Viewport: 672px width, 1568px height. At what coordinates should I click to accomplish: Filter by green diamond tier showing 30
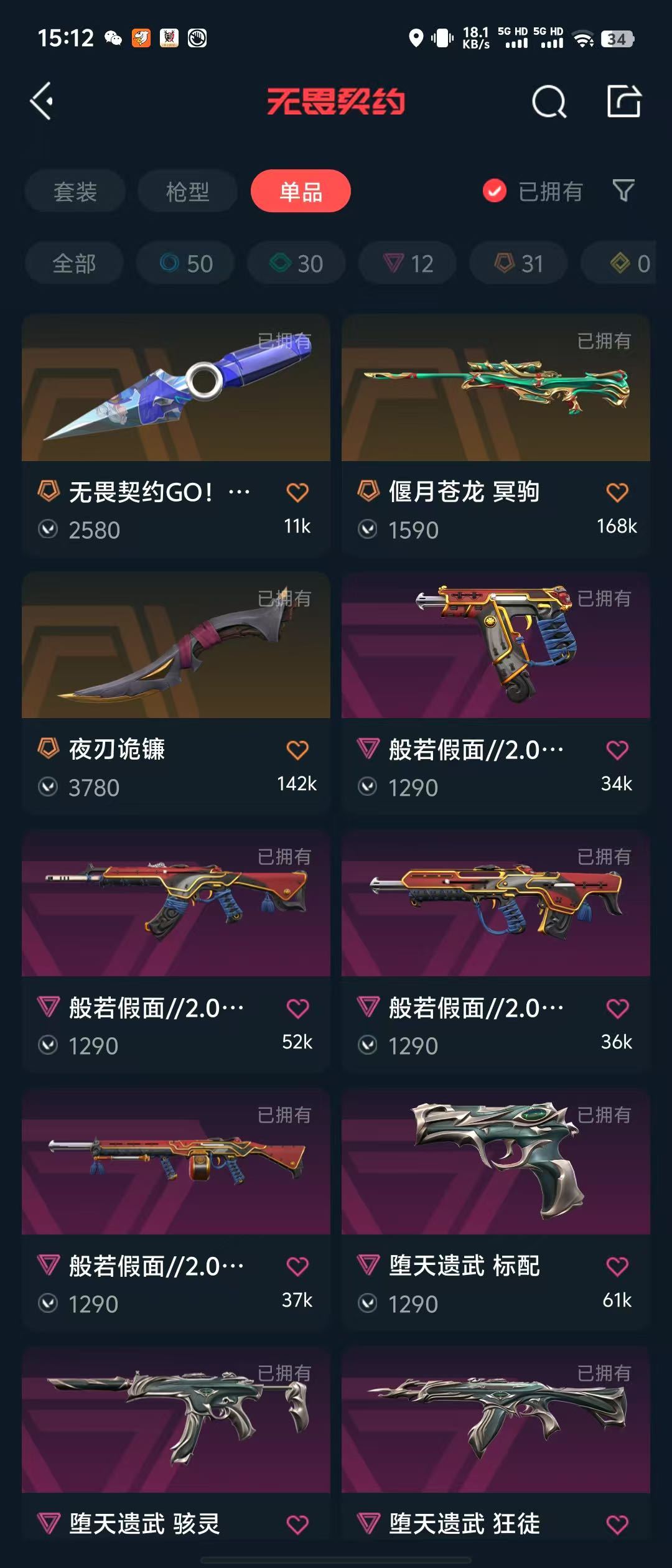[x=296, y=263]
